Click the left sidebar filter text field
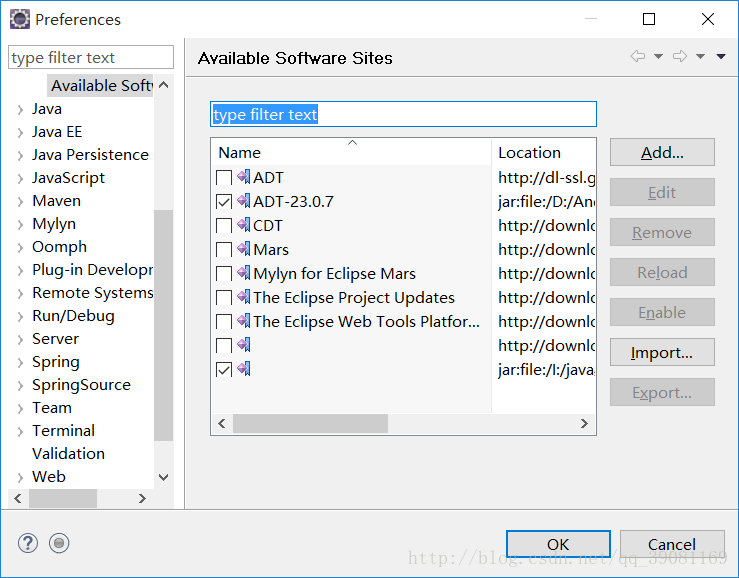Image resolution: width=739 pixels, height=578 pixels. coord(91,58)
